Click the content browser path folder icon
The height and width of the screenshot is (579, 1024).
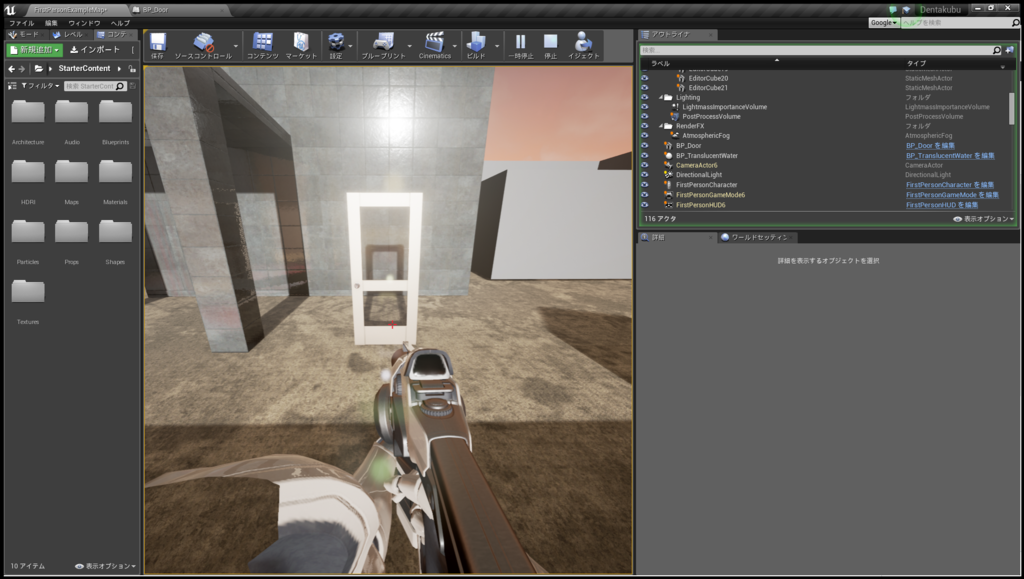(x=39, y=69)
